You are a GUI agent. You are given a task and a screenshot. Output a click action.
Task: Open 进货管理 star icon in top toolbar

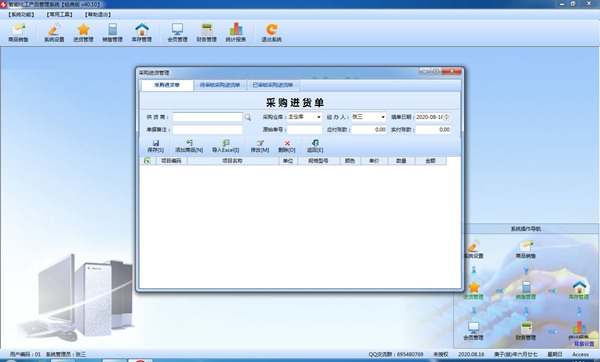[x=83, y=33]
